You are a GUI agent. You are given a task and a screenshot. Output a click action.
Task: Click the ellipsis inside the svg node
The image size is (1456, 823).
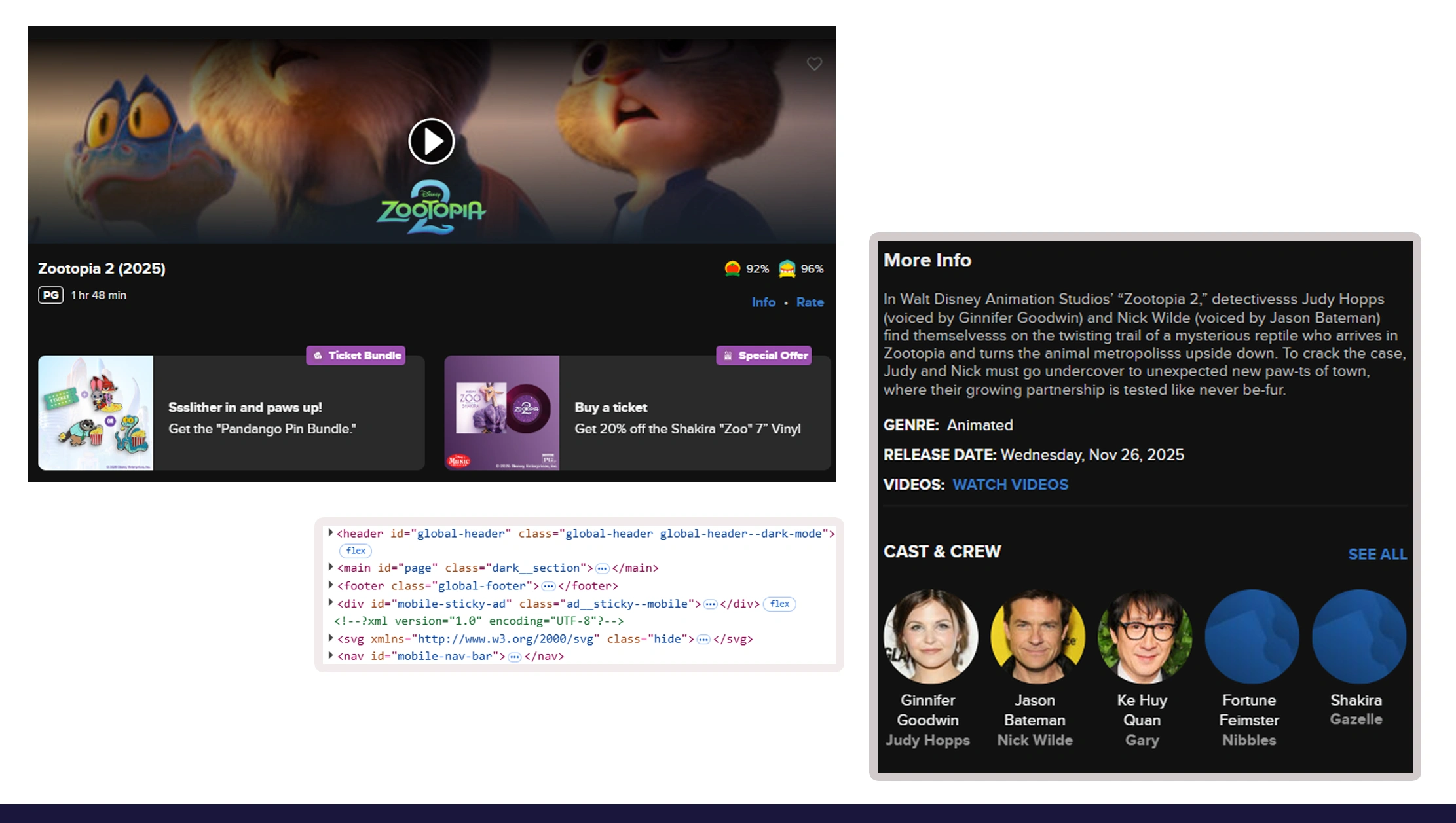click(703, 639)
